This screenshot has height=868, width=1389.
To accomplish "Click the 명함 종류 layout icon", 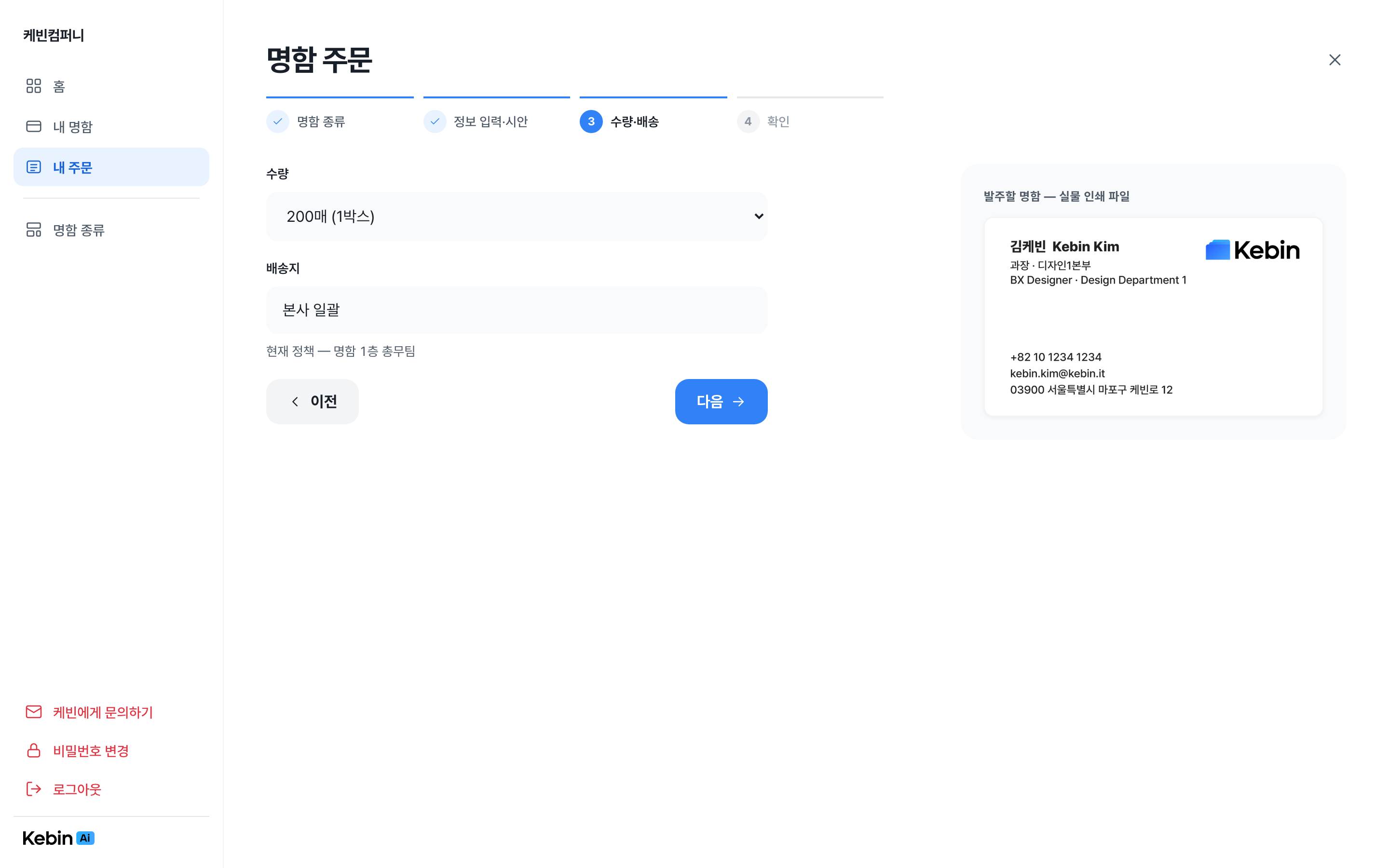I will click(34, 230).
